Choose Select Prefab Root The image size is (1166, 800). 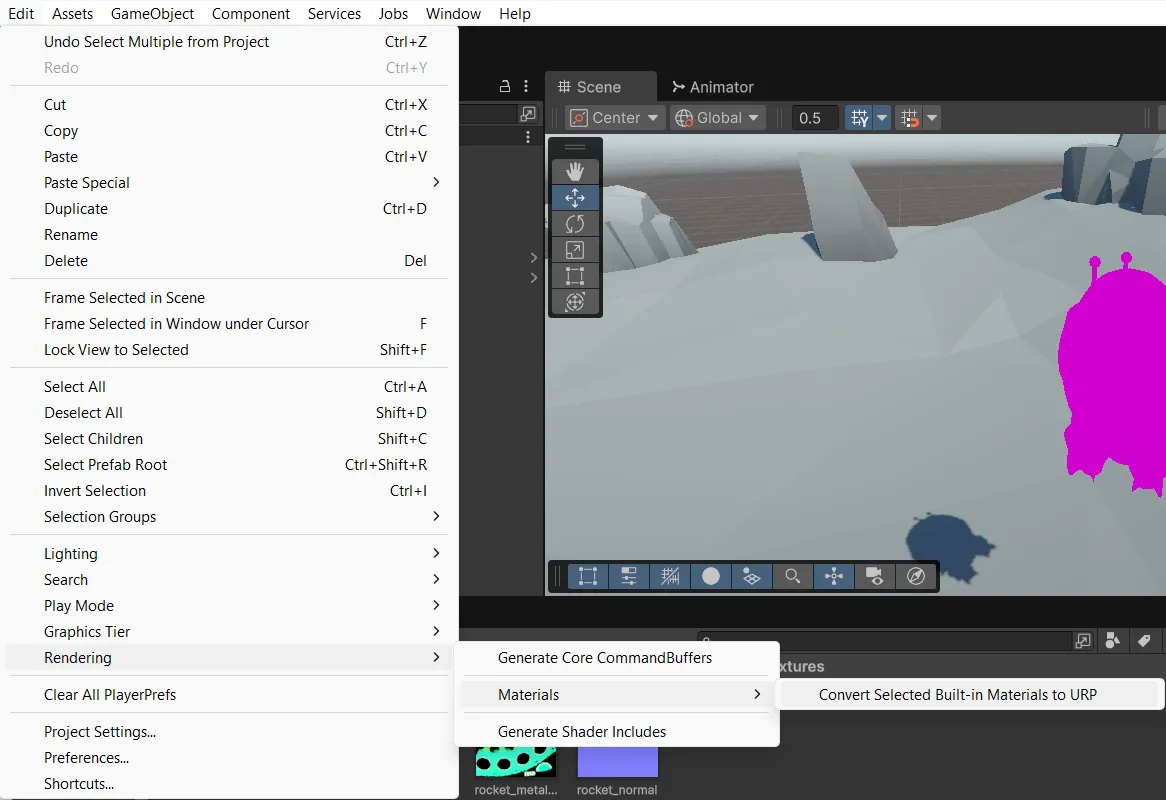coord(229,465)
